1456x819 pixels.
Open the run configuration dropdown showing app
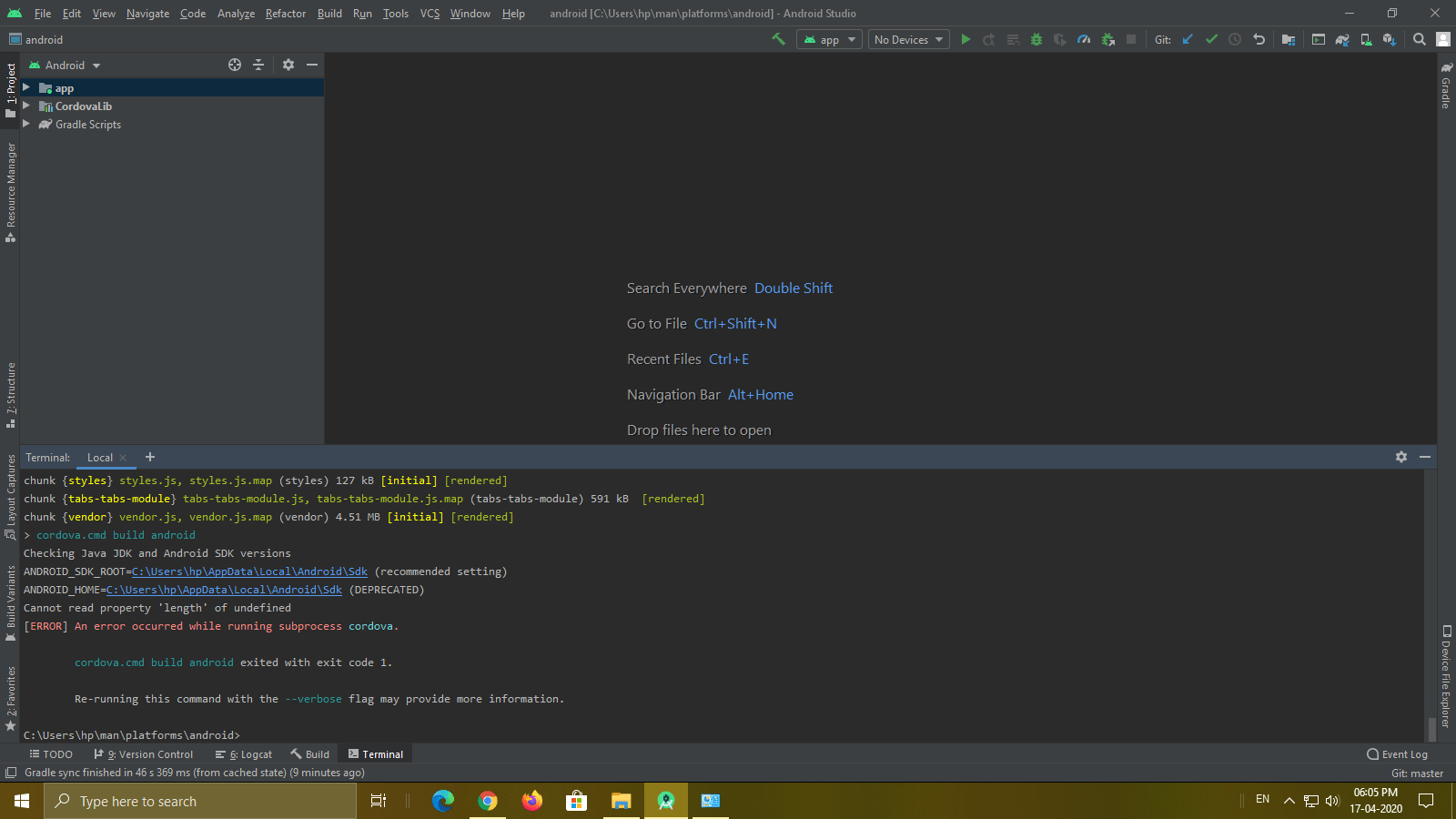point(828,39)
